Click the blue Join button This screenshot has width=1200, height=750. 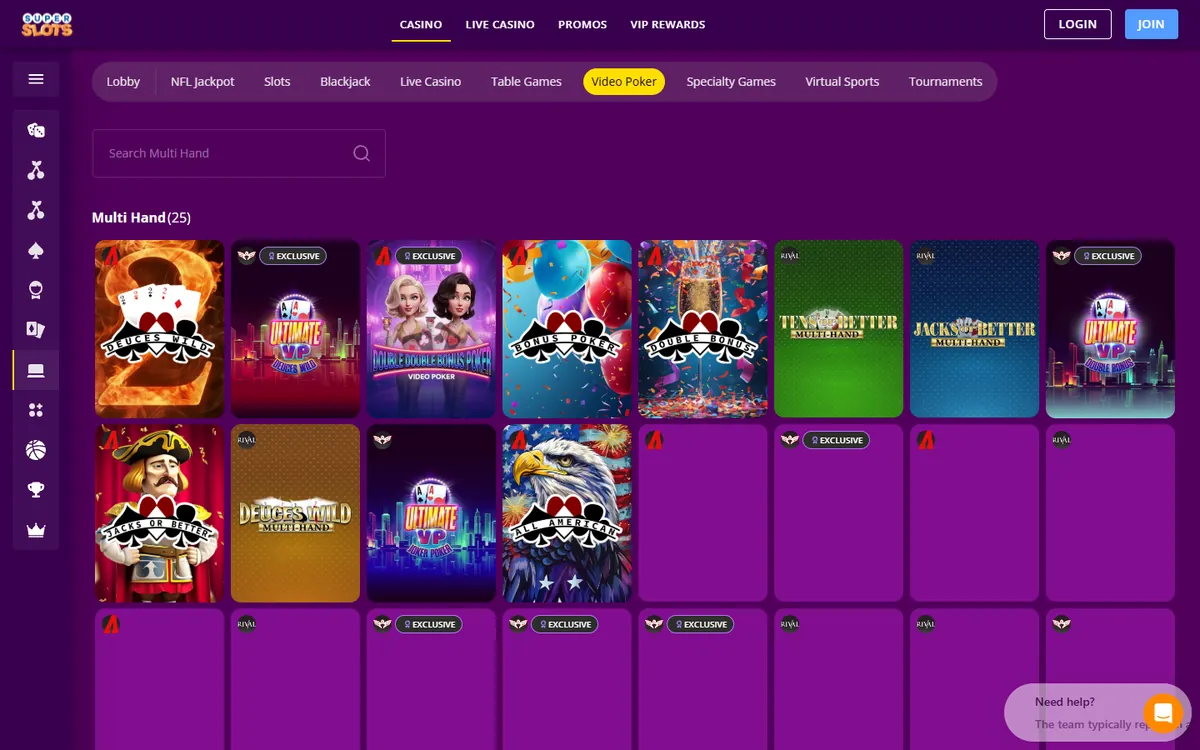coord(1151,24)
